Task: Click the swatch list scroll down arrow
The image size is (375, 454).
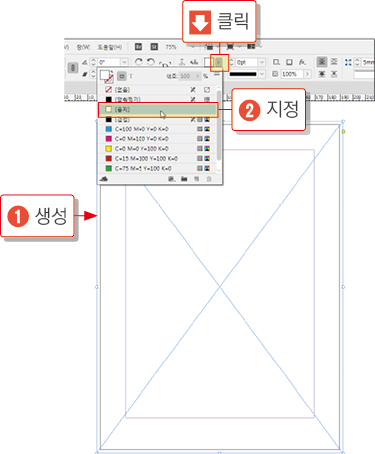Action: (x=219, y=171)
